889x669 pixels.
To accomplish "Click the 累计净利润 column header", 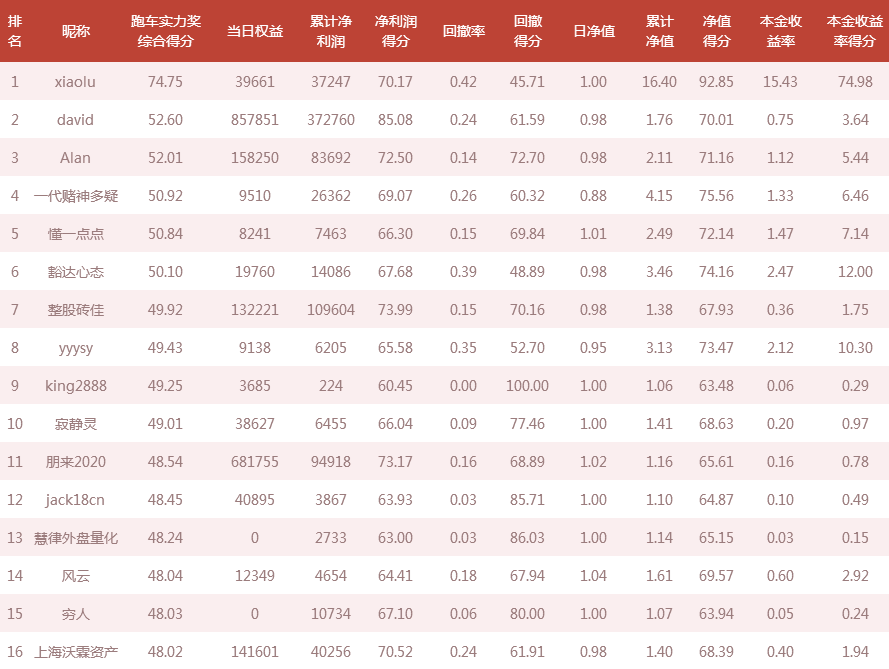I will pyautogui.click(x=331, y=31).
